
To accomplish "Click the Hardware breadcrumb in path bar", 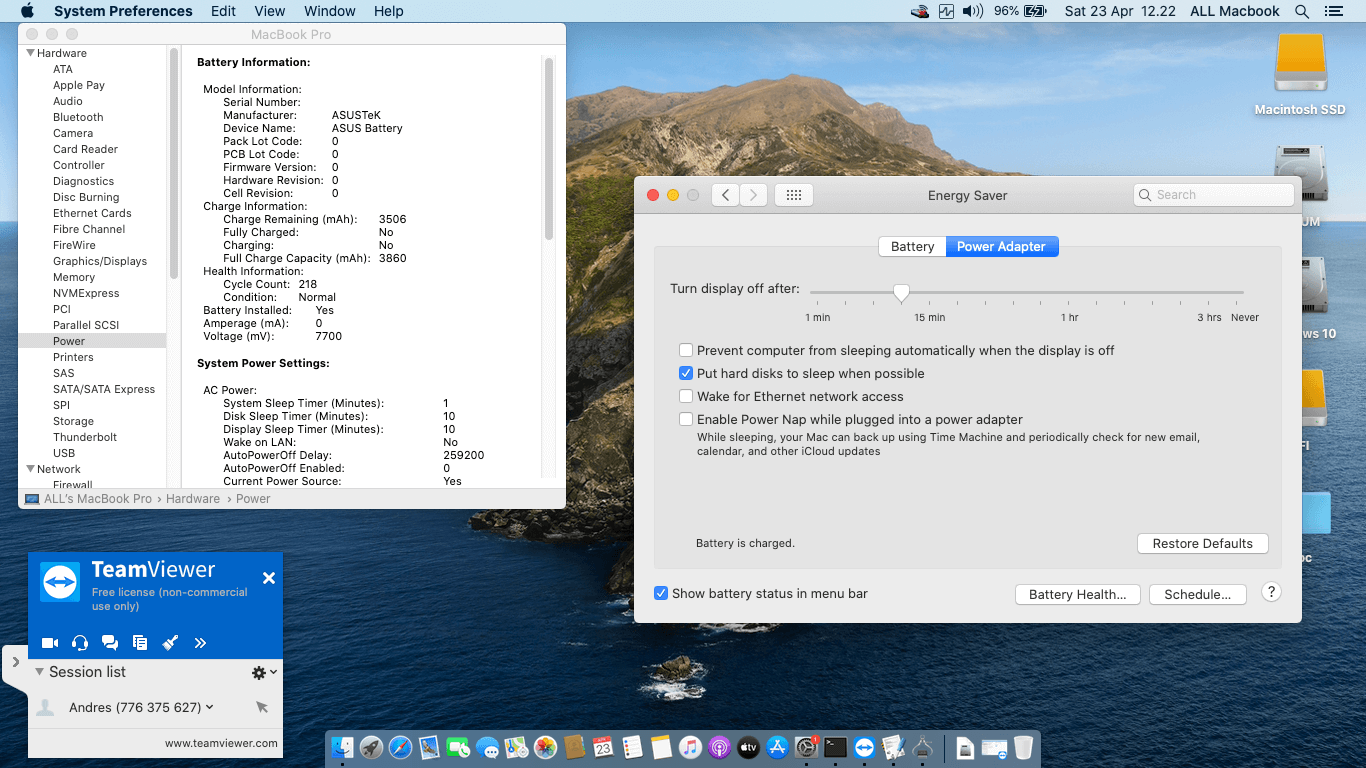I will 193,499.
